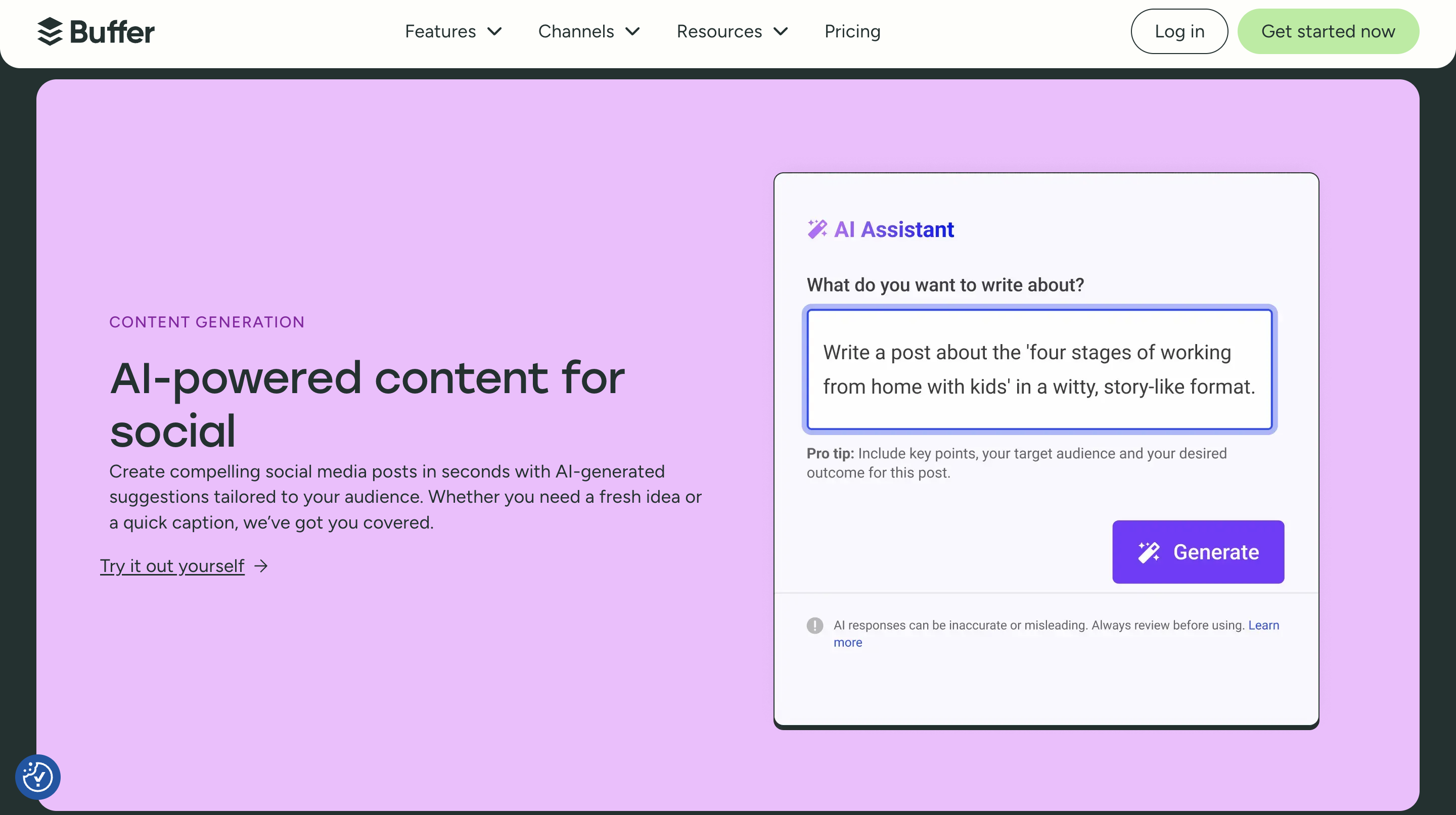Click the Buffer wordmark text

click(112, 32)
